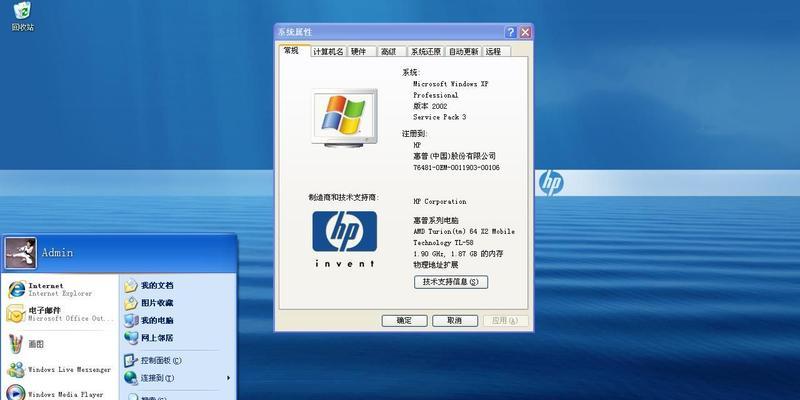This screenshot has width=800, height=400.
Task: Click the 物理地址扩展 text
Action: point(436,265)
